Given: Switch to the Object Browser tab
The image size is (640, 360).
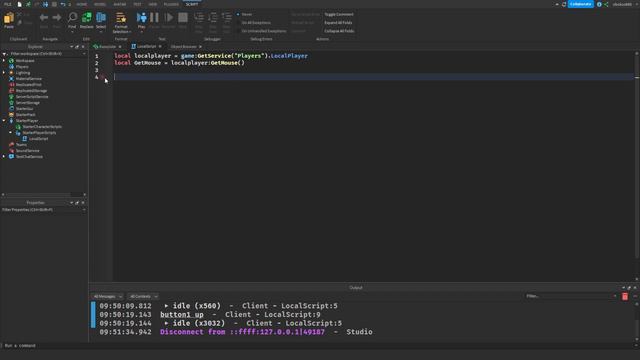Looking at the screenshot, I should pyautogui.click(x=183, y=47).
